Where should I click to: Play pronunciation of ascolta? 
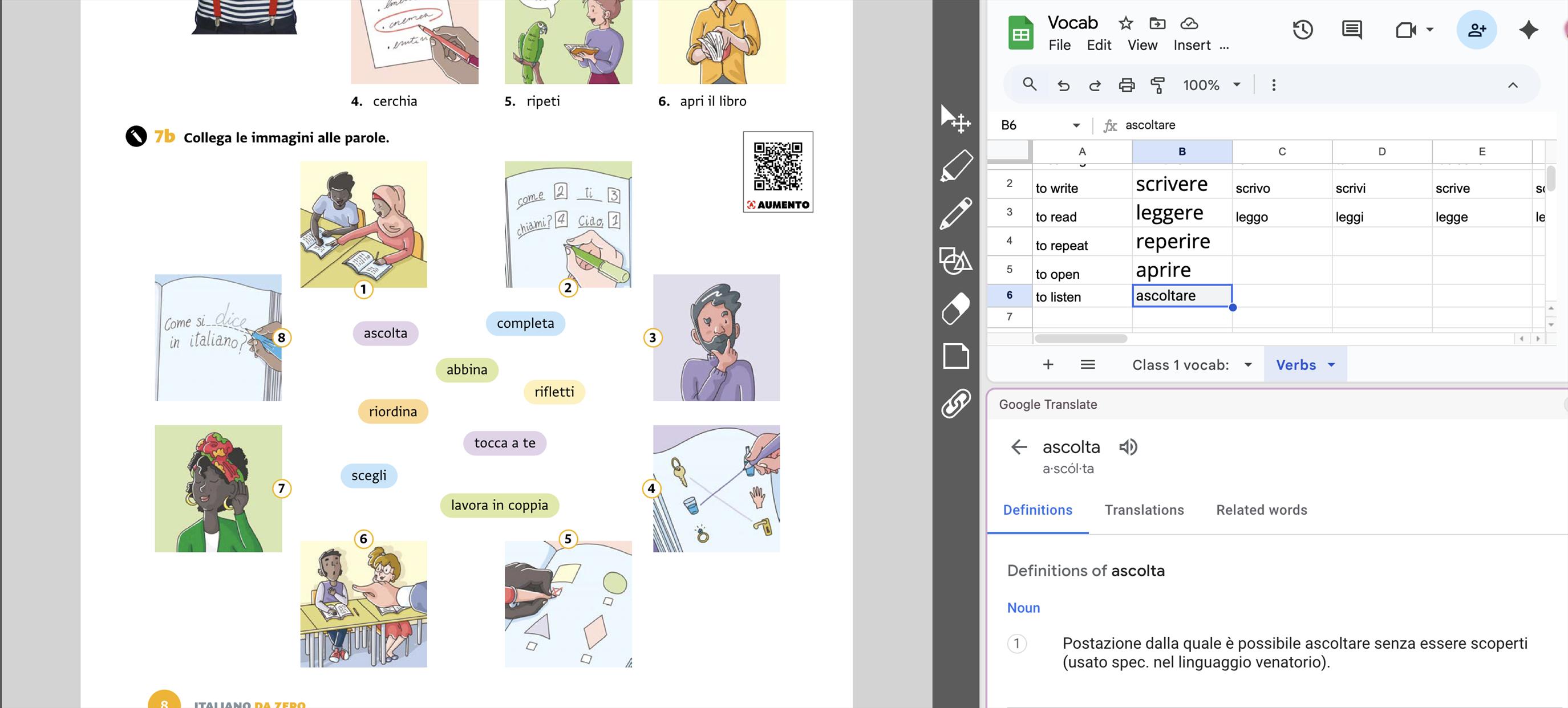pos(1128,447)
